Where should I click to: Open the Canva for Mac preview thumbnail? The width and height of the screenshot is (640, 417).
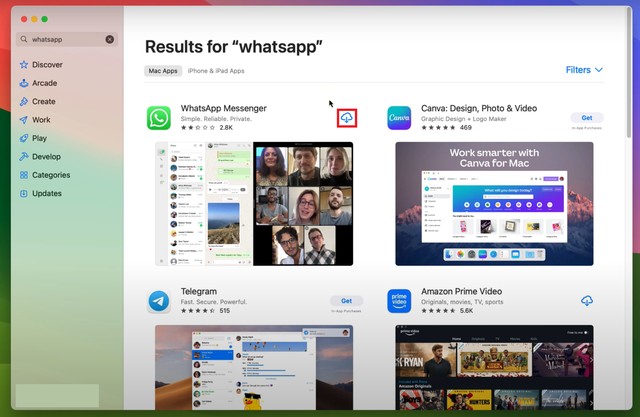pos(494,204)
